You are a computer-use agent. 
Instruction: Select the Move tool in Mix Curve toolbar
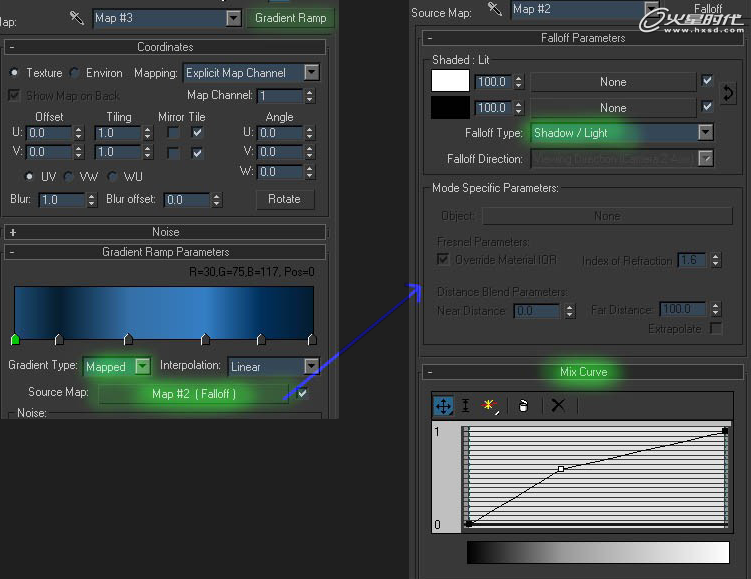pyautogui.click(x=443, y=405)
